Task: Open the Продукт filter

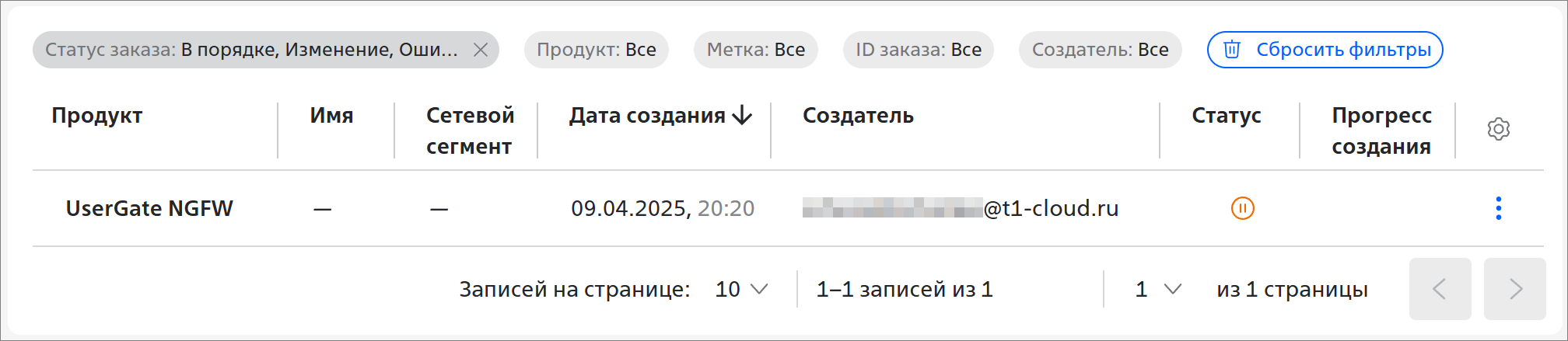Action: click(596, 50)
